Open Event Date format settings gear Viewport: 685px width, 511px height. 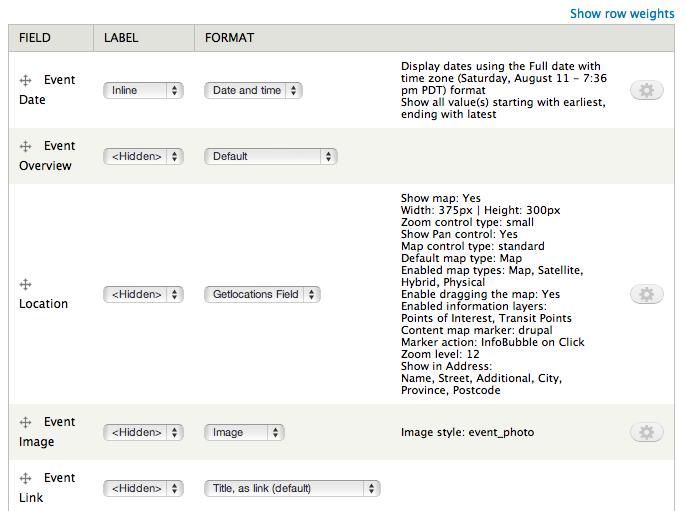tap(646, 90)
